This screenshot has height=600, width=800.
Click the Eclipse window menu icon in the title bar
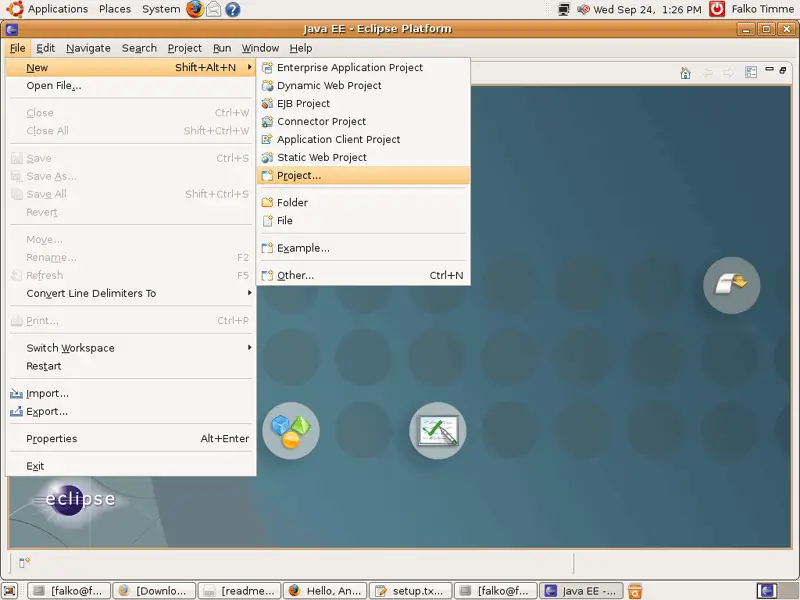(12, 29)
